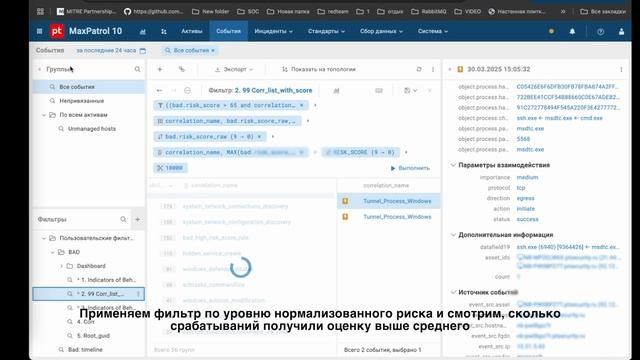Open the Инциденты menu
Image resolution: width=640 pixels, height=360 pixels.
coord(273,31)
